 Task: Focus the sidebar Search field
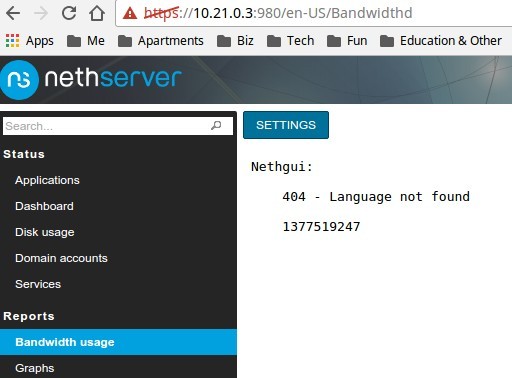coord(118,126)
